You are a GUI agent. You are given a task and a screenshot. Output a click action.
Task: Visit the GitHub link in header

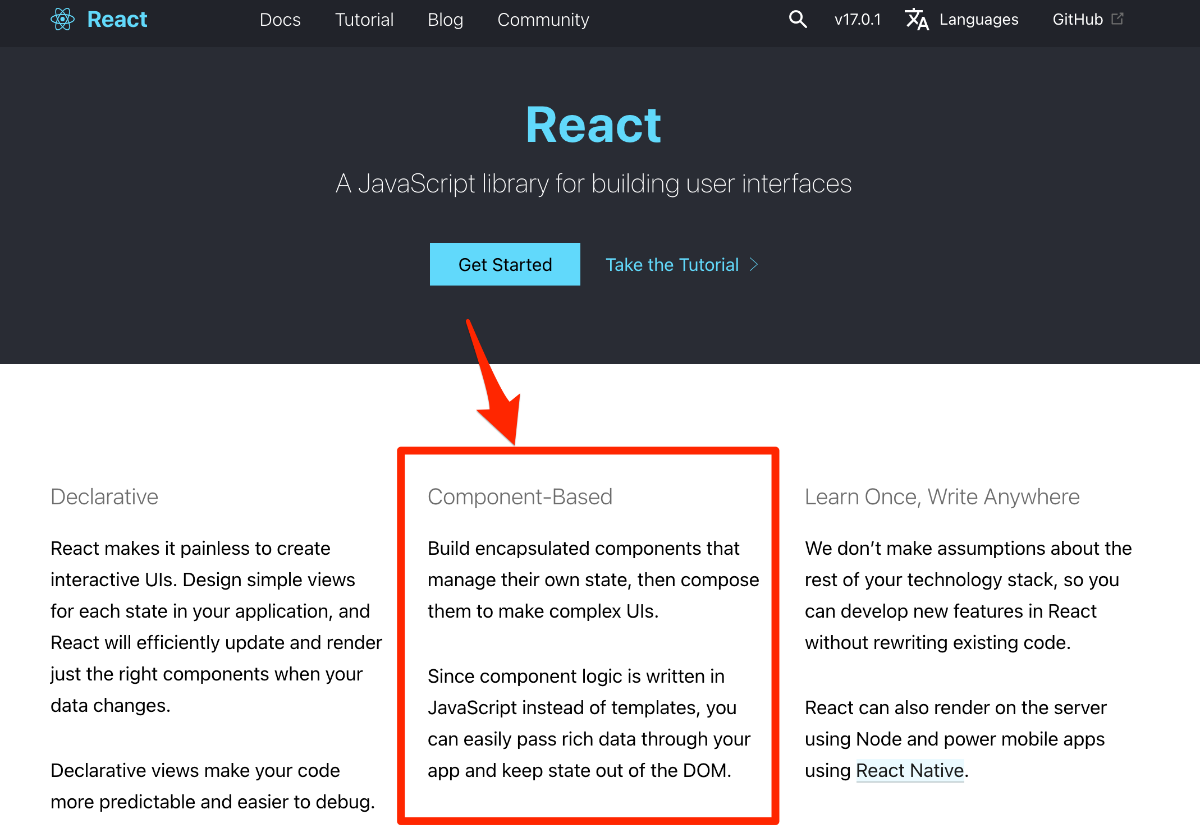point(1078,20)
